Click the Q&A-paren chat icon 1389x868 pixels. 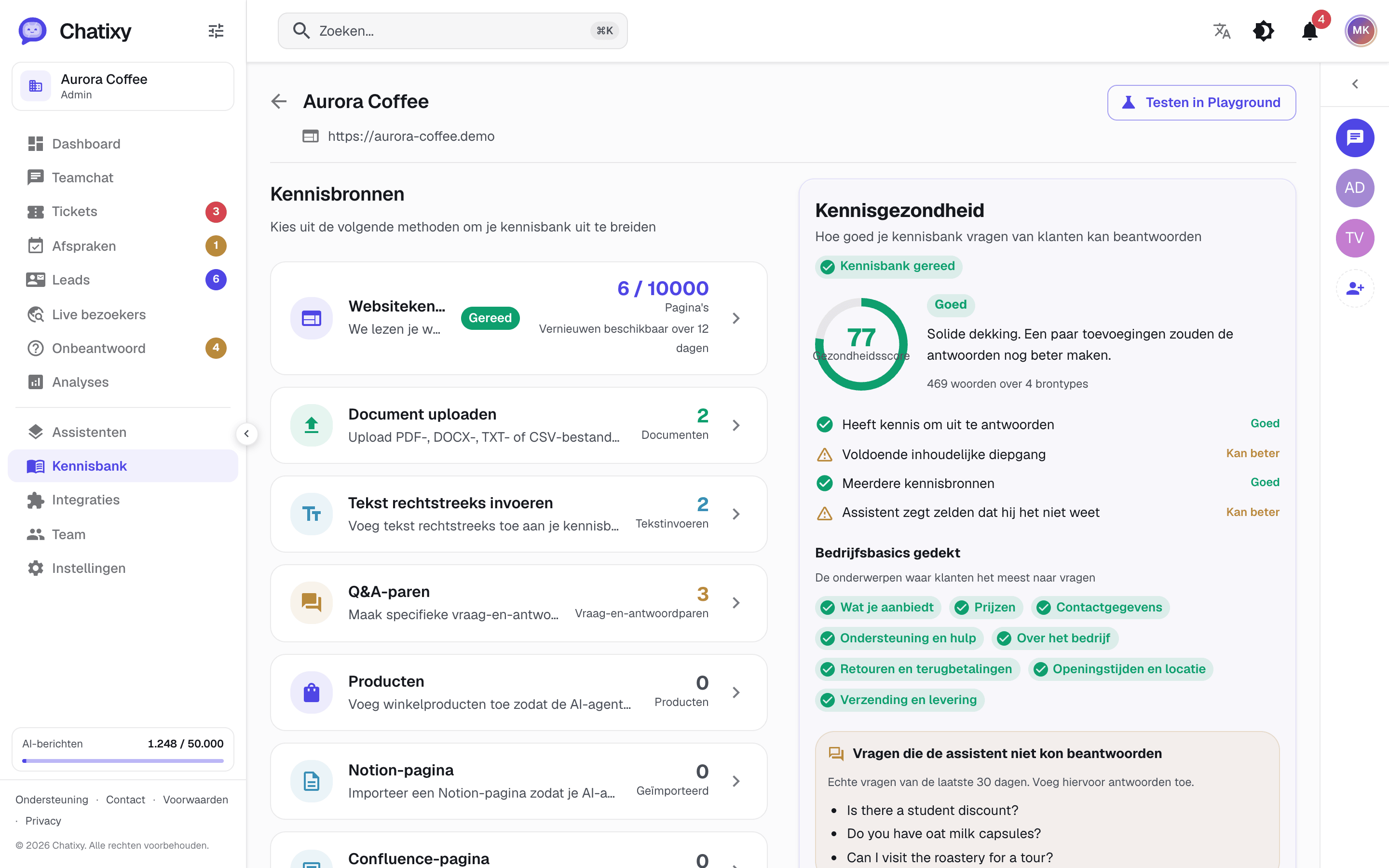(x=312, y=603)
